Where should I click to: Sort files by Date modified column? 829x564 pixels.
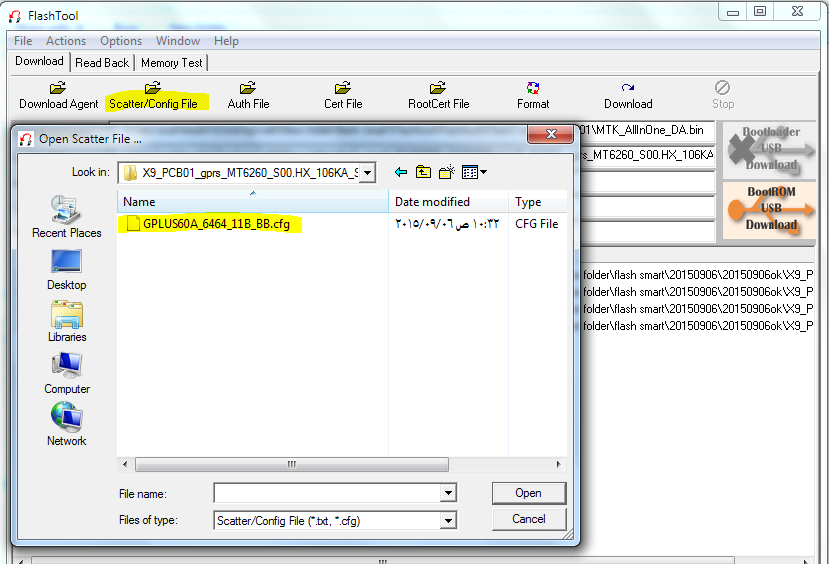pyautogui.click(x=448, y=202)
